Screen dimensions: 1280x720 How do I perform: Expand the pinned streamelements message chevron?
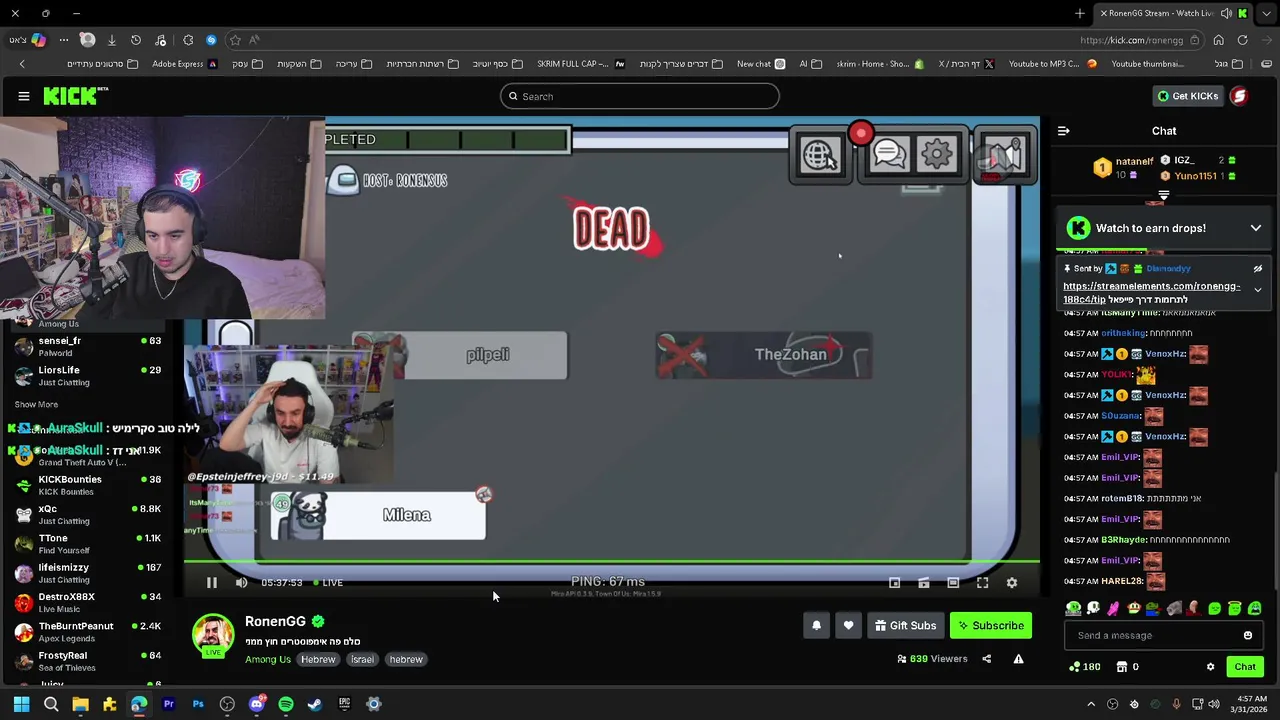click(1258, 290)
